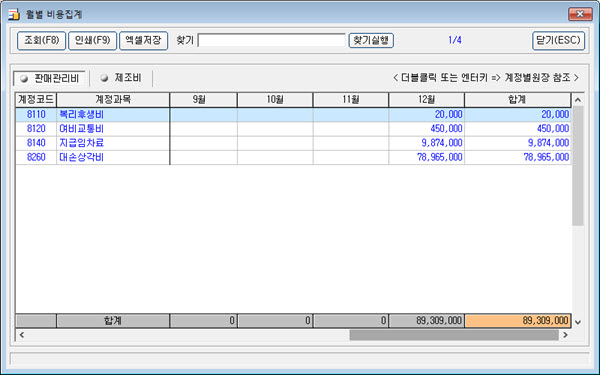Focus the 찾기 search input field

point(272,40)
